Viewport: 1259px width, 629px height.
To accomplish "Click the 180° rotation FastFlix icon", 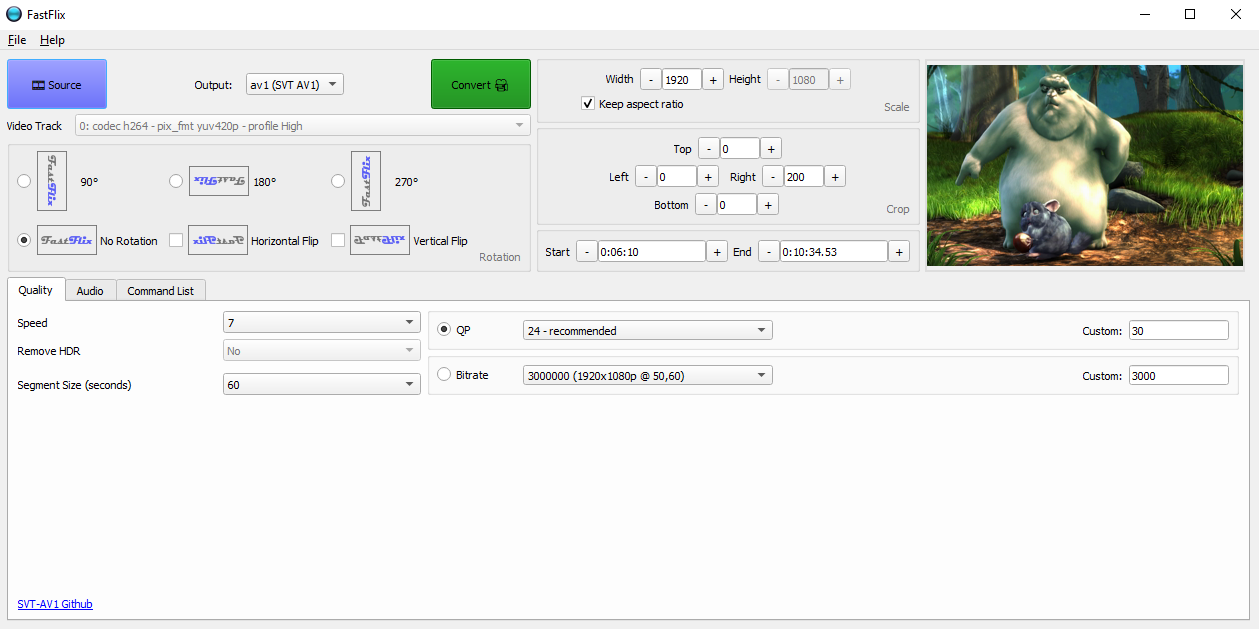I will [218, 181].
